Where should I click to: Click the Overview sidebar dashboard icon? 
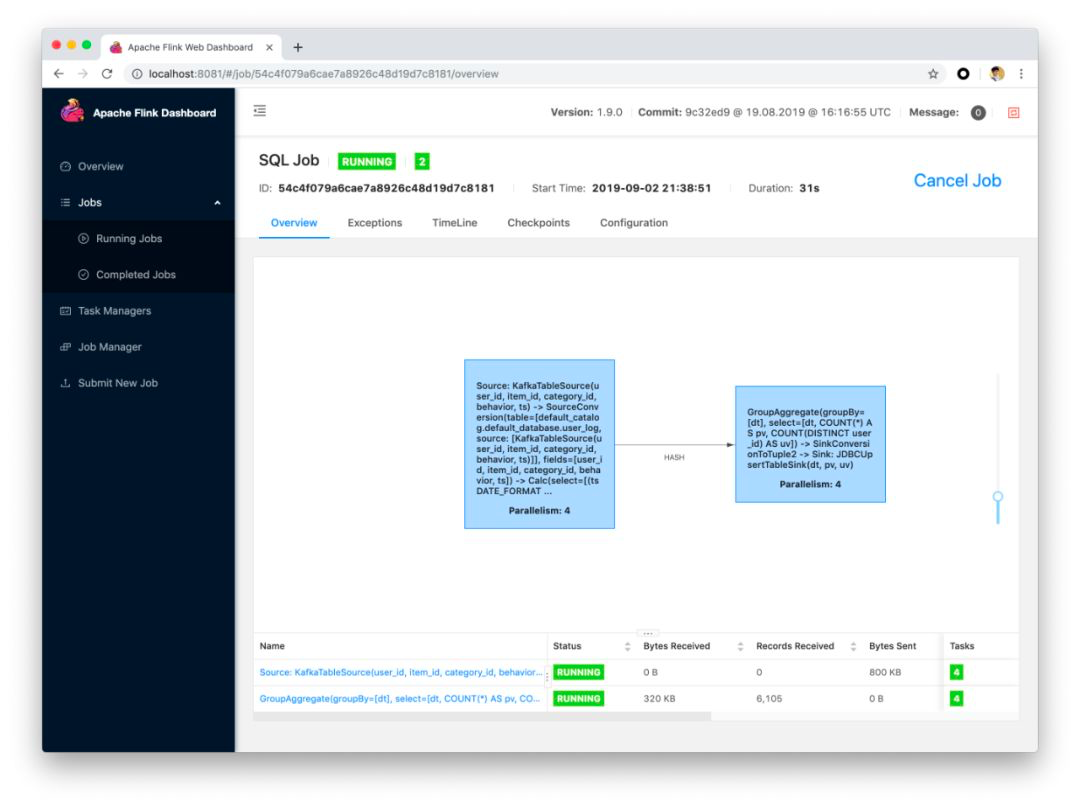click(65, 167)
